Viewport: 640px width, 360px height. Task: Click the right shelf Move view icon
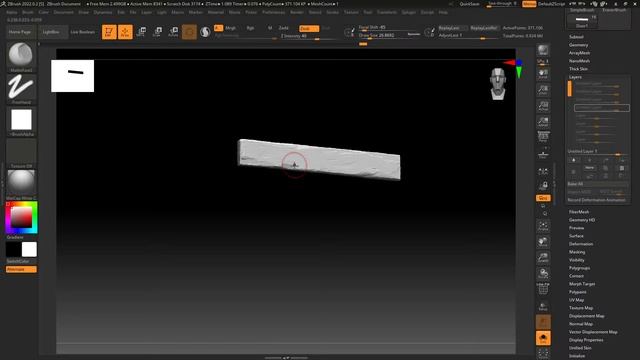pyautogui.click(x=543, y=242)
